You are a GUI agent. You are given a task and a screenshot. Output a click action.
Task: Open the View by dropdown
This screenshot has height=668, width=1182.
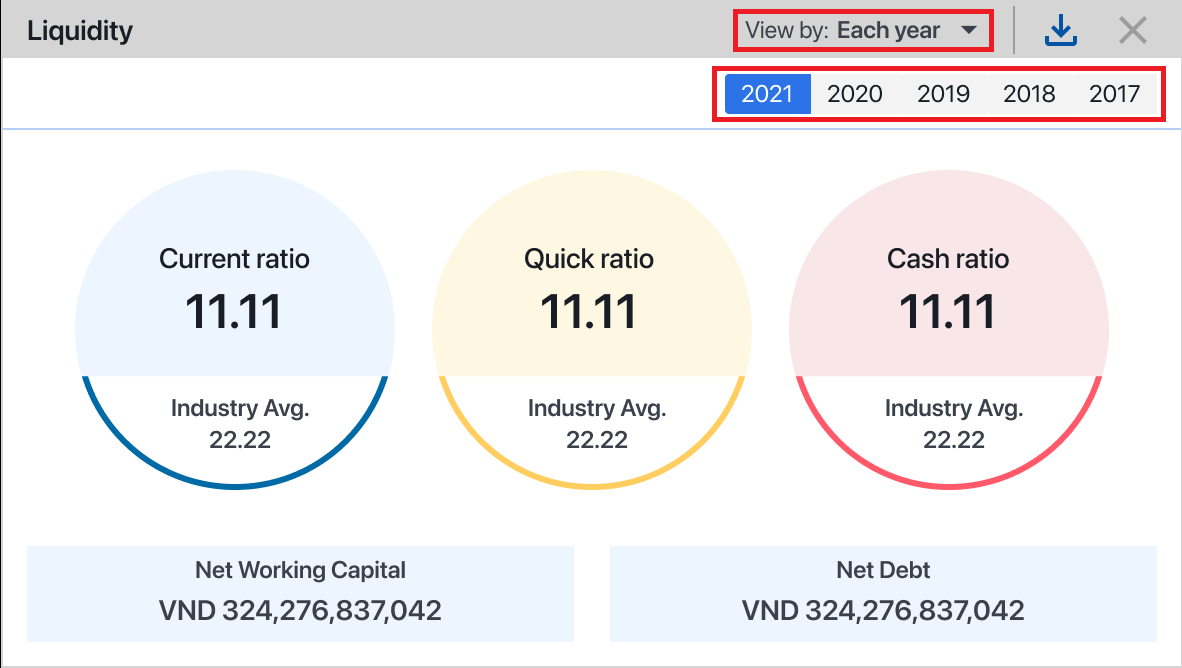coord(862,31)
